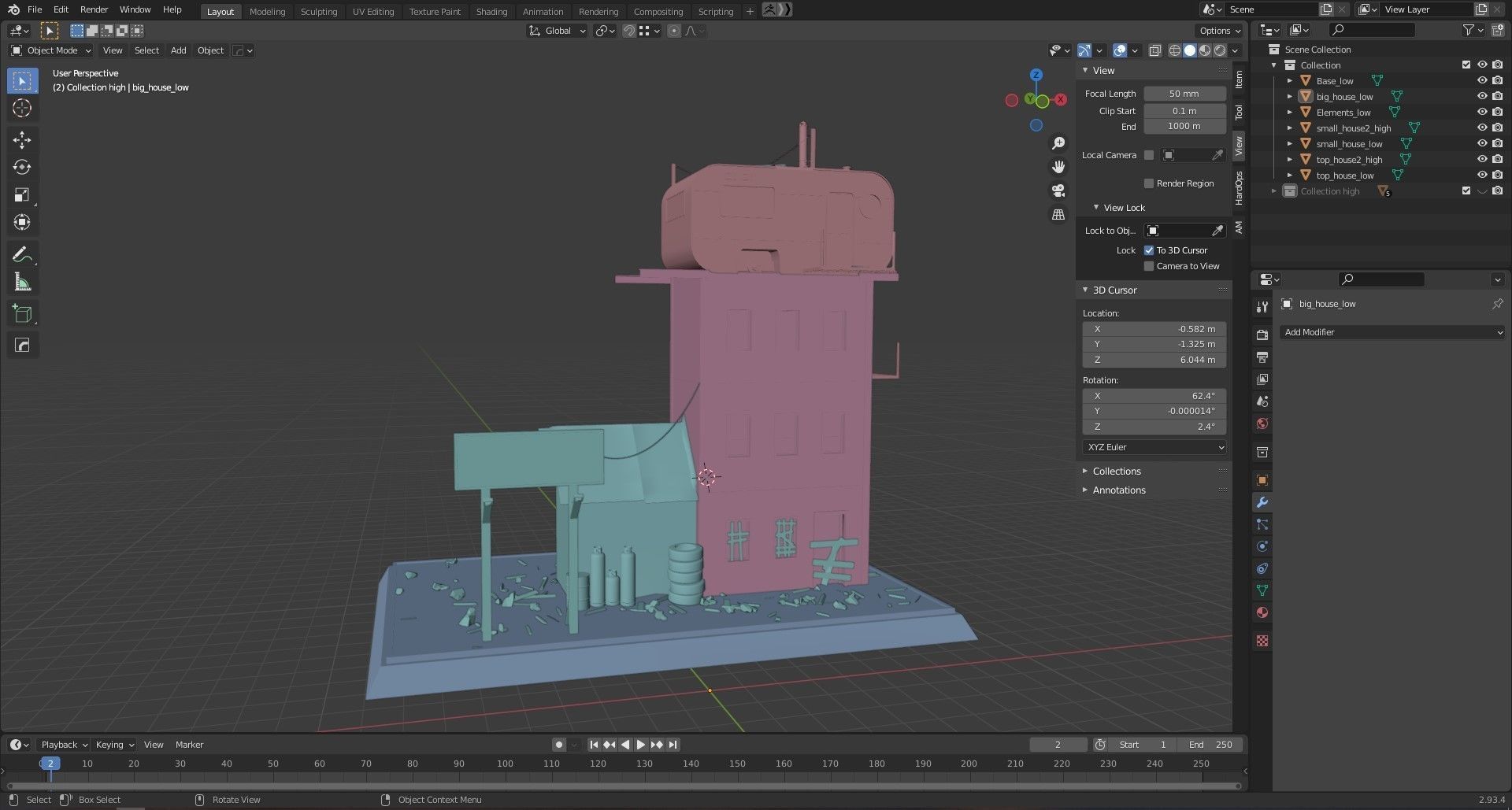The image size is (1512, 810).
Task: Open World properties globe icon
Action: (x=1262, y=423)
